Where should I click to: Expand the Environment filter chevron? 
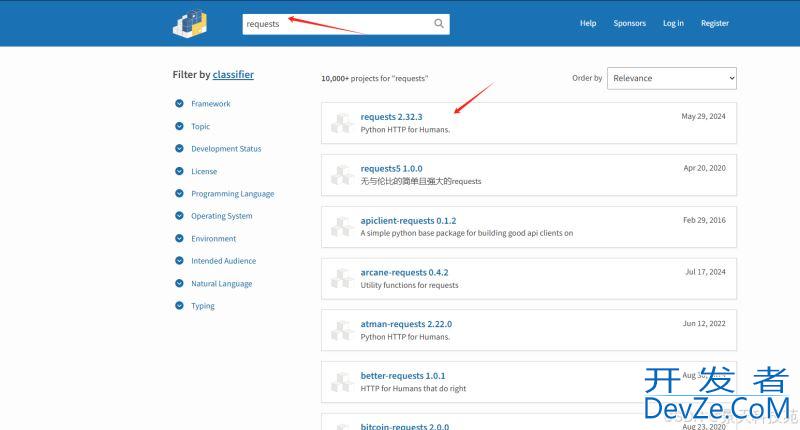[179, 238]
